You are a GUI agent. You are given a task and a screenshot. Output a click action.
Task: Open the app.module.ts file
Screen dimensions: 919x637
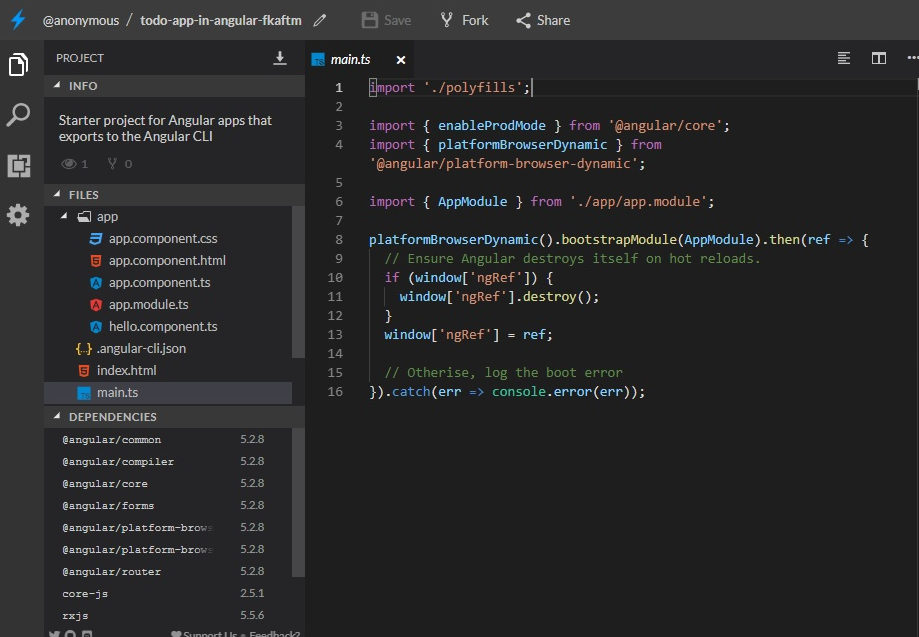tap(149, 304)
